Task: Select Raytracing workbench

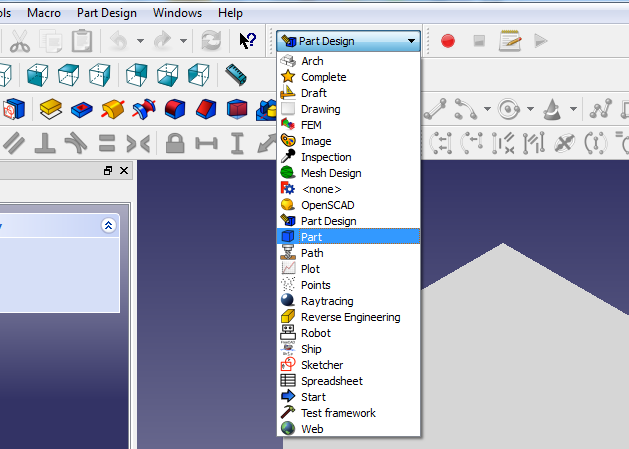Action: pyautogui.click(x=348, y=301)
